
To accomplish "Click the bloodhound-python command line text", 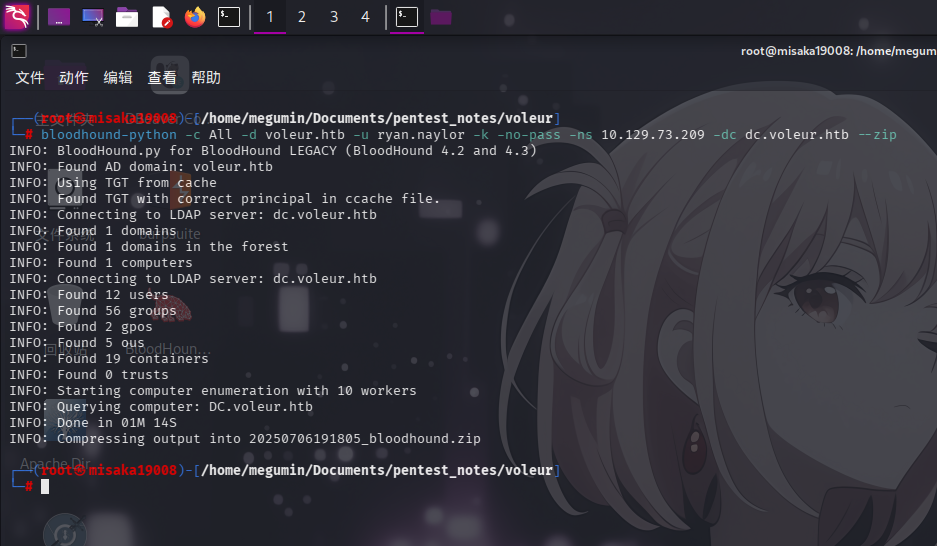I will (x=468, y=135).
